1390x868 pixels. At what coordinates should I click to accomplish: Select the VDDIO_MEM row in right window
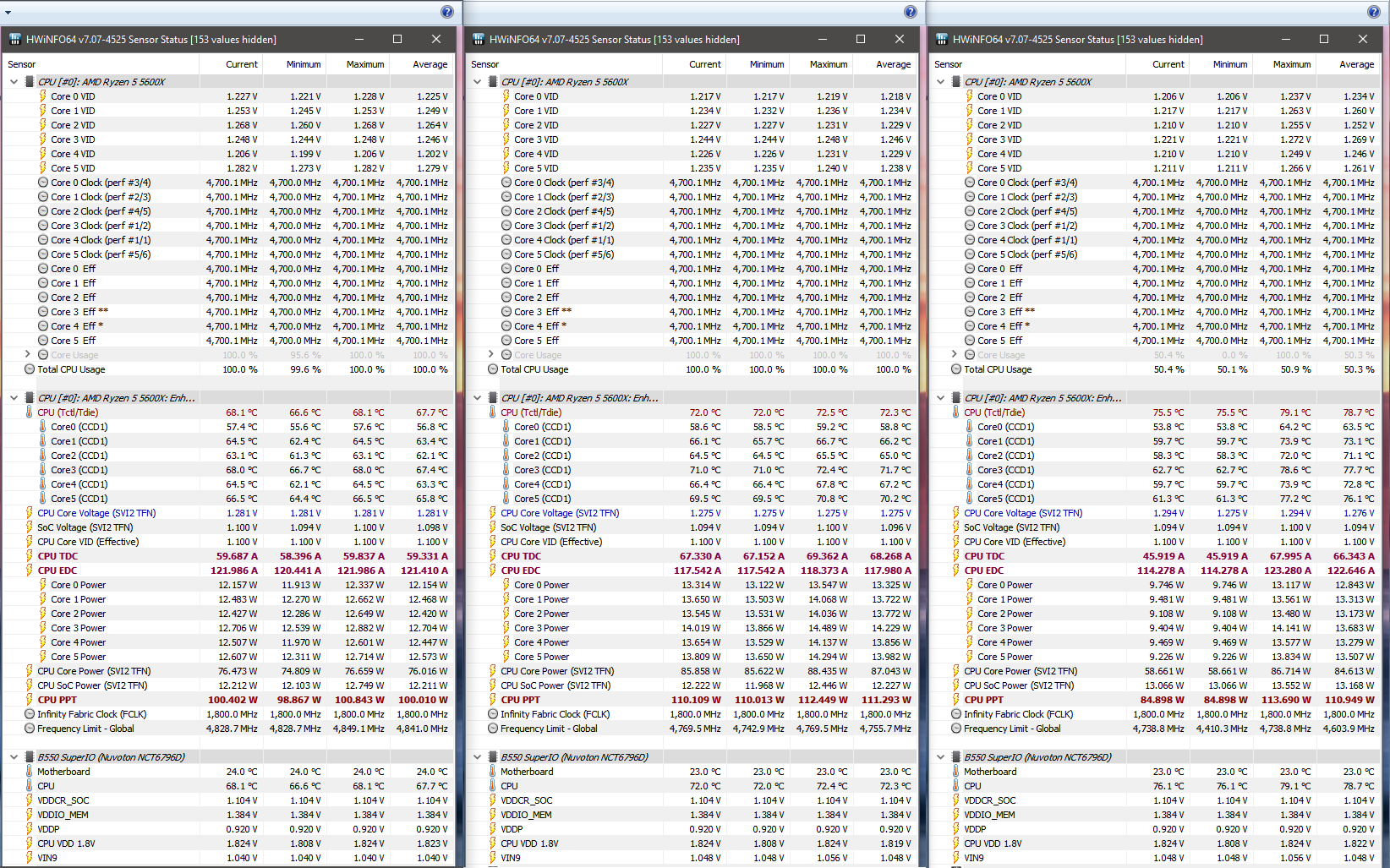click(1155, 815)
